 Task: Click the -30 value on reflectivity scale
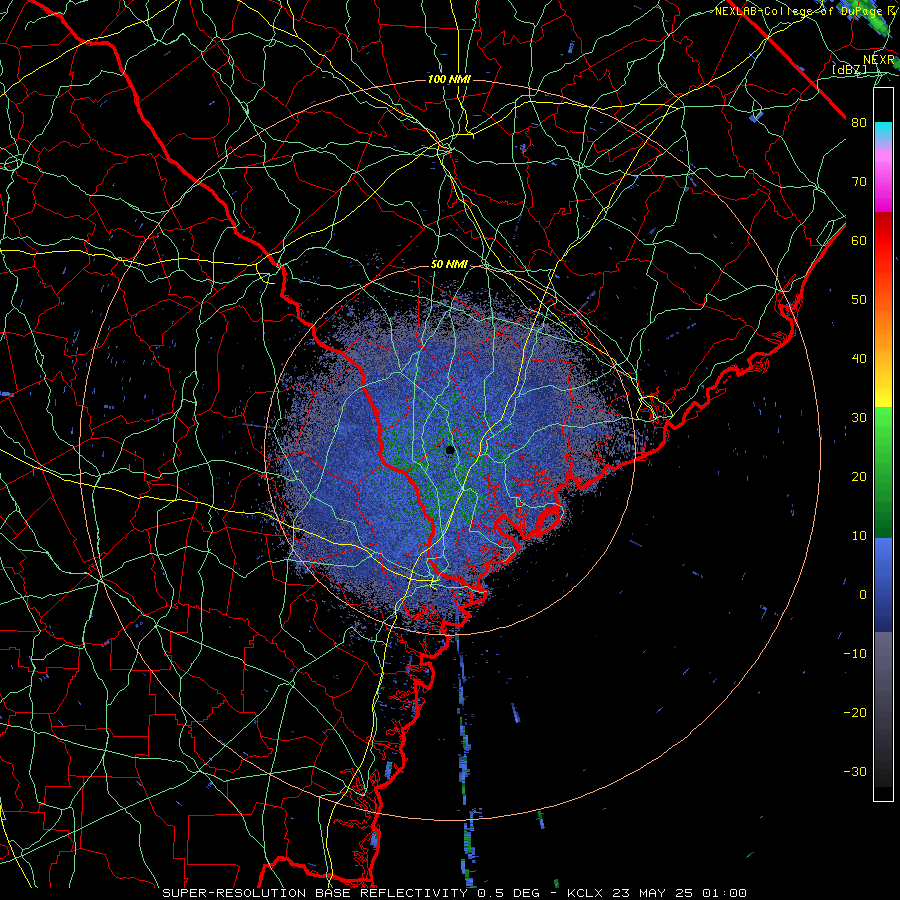(855, 771)
